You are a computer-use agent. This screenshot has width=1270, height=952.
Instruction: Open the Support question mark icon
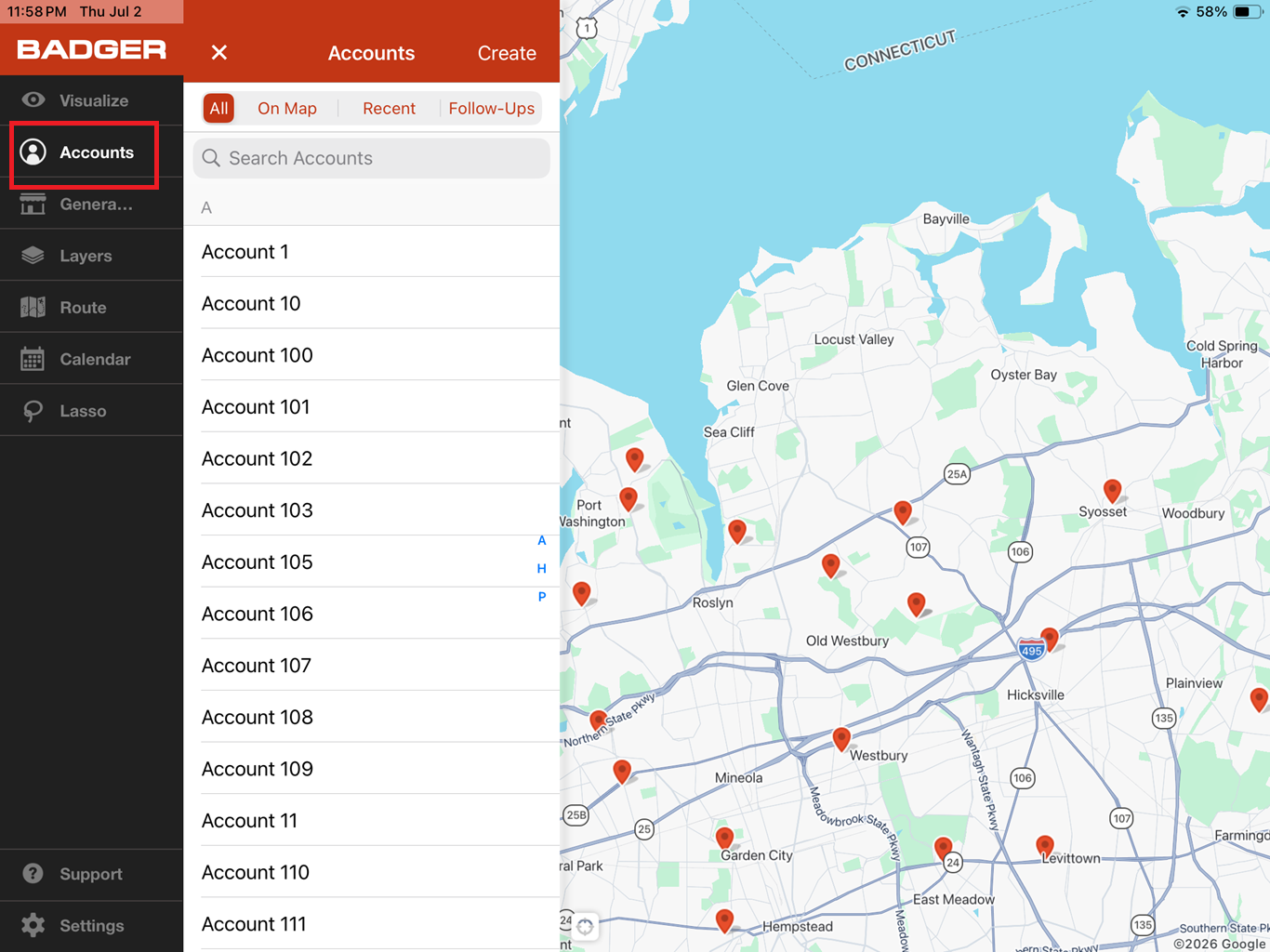click(x=33, y=874)
